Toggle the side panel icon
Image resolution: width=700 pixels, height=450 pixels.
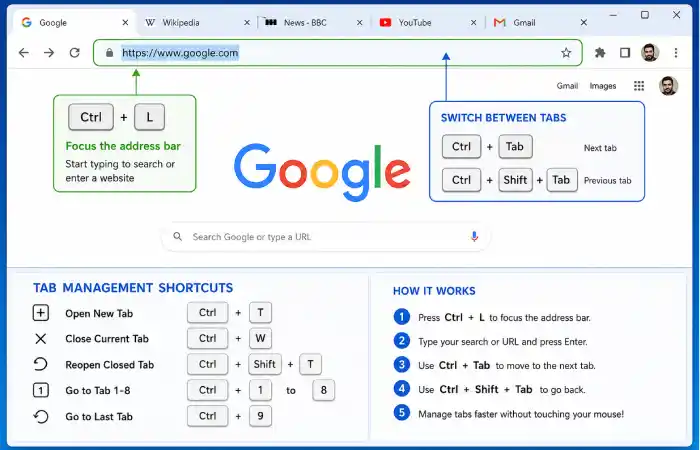click(x=625, y=53)
